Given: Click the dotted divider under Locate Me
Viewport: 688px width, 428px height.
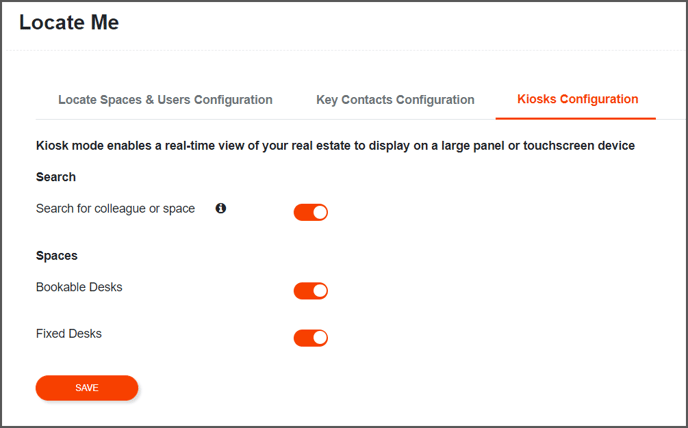Looking at the screenshot, I should click(x=344, y=51).
